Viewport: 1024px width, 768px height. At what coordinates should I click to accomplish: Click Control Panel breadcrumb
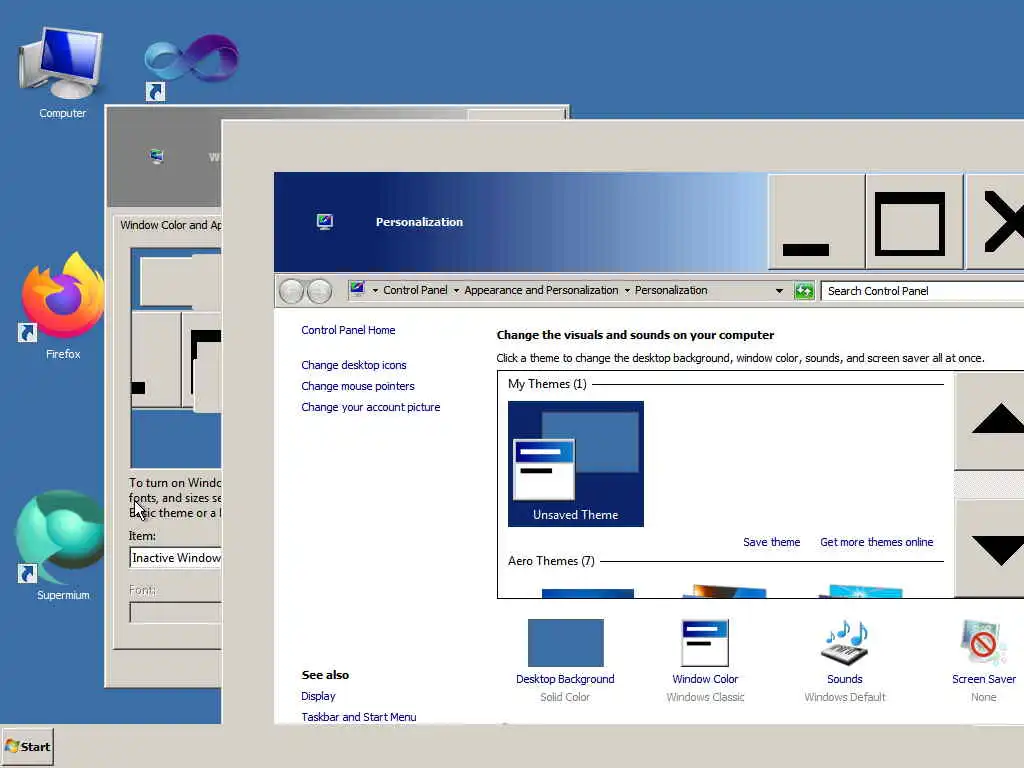pos(415,290)
